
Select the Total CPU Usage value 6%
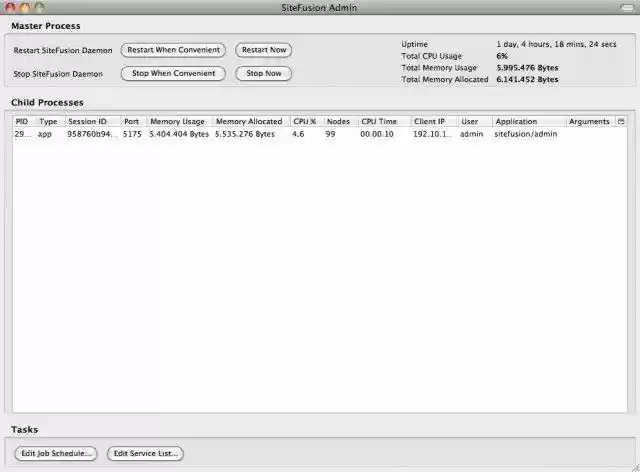click(x=502, y=56)
